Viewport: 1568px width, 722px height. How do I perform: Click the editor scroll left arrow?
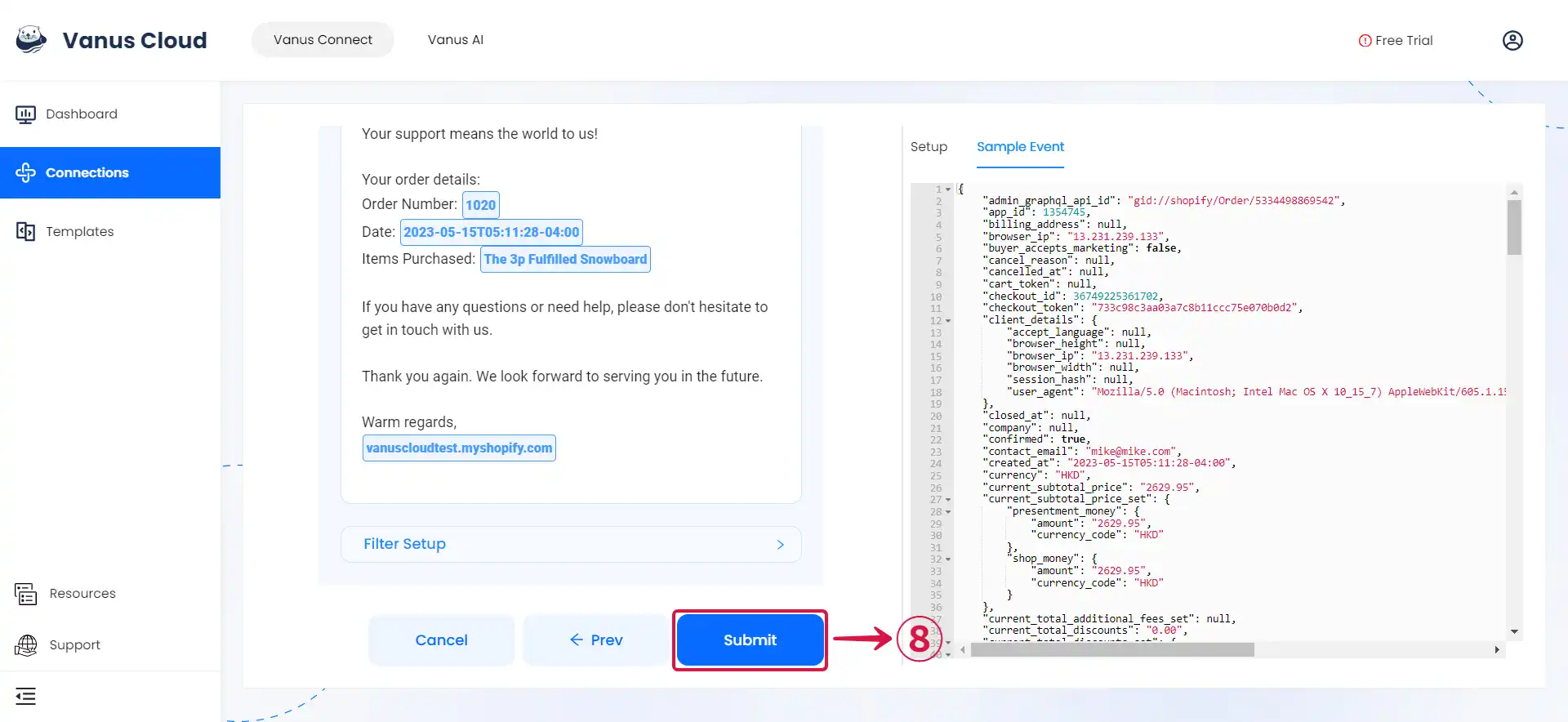point(963,650)
